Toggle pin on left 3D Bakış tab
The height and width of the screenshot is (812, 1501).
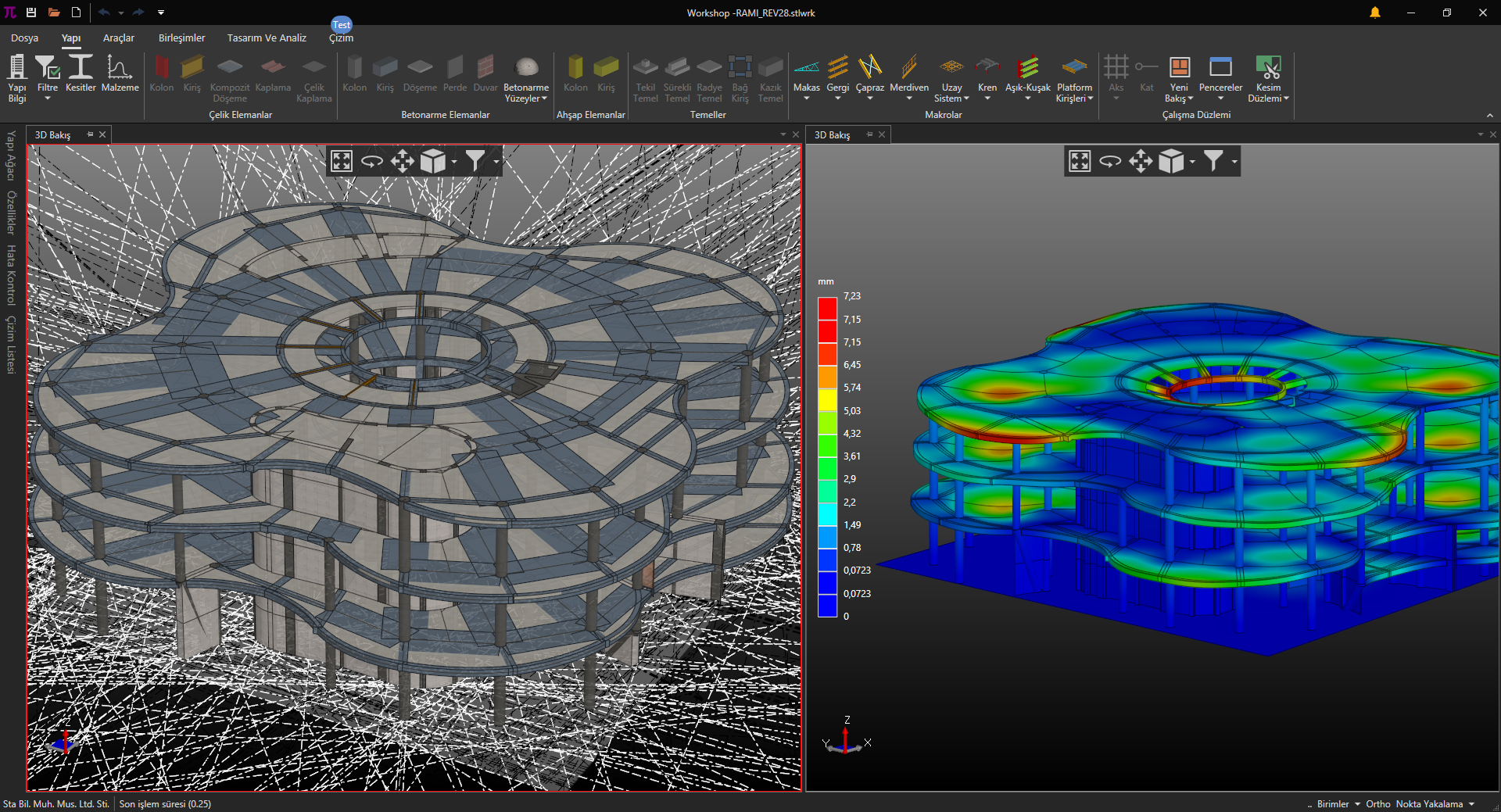[x=90, y=134]
